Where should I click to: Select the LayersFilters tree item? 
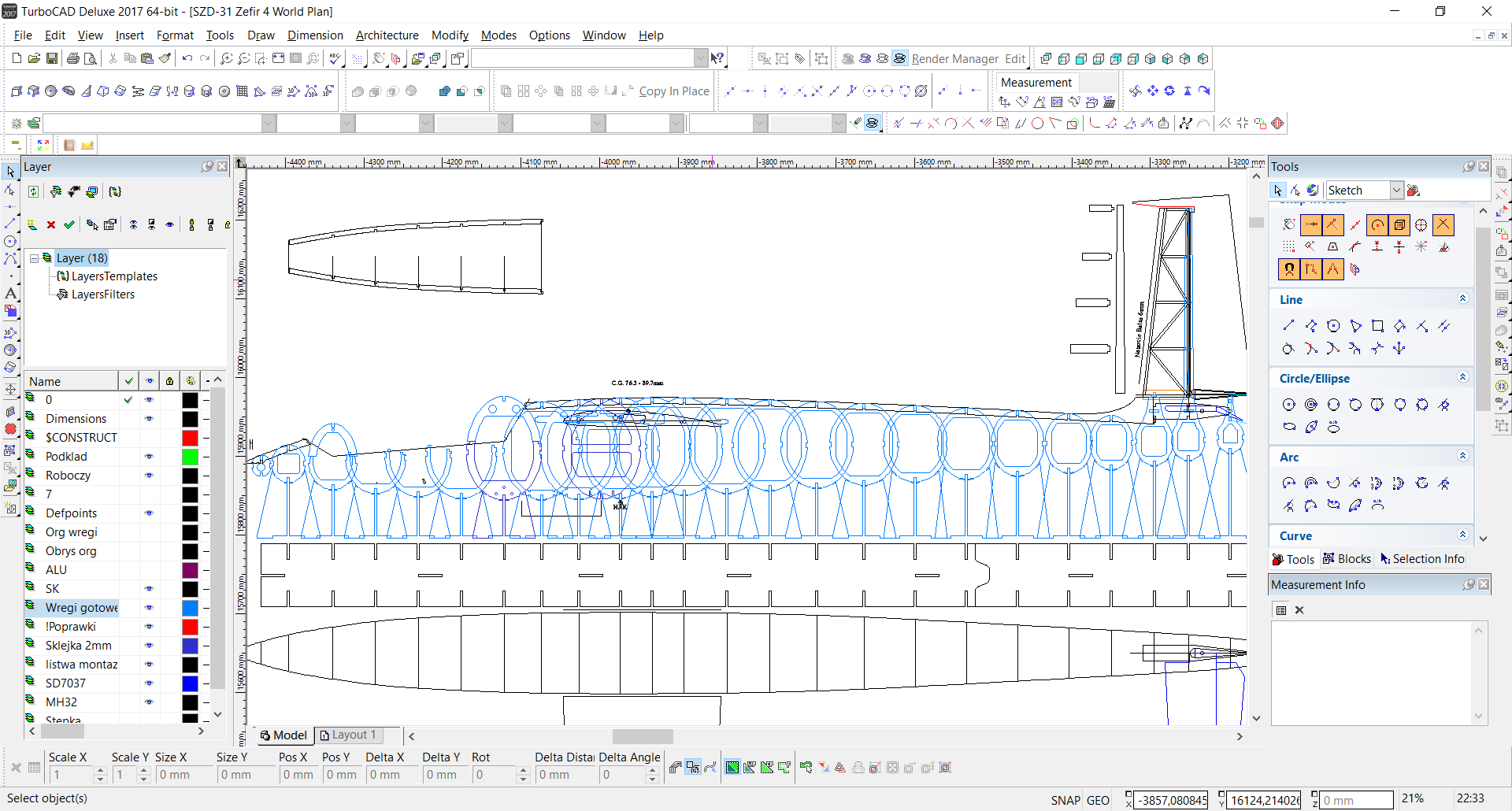click(x=103, y=294)
